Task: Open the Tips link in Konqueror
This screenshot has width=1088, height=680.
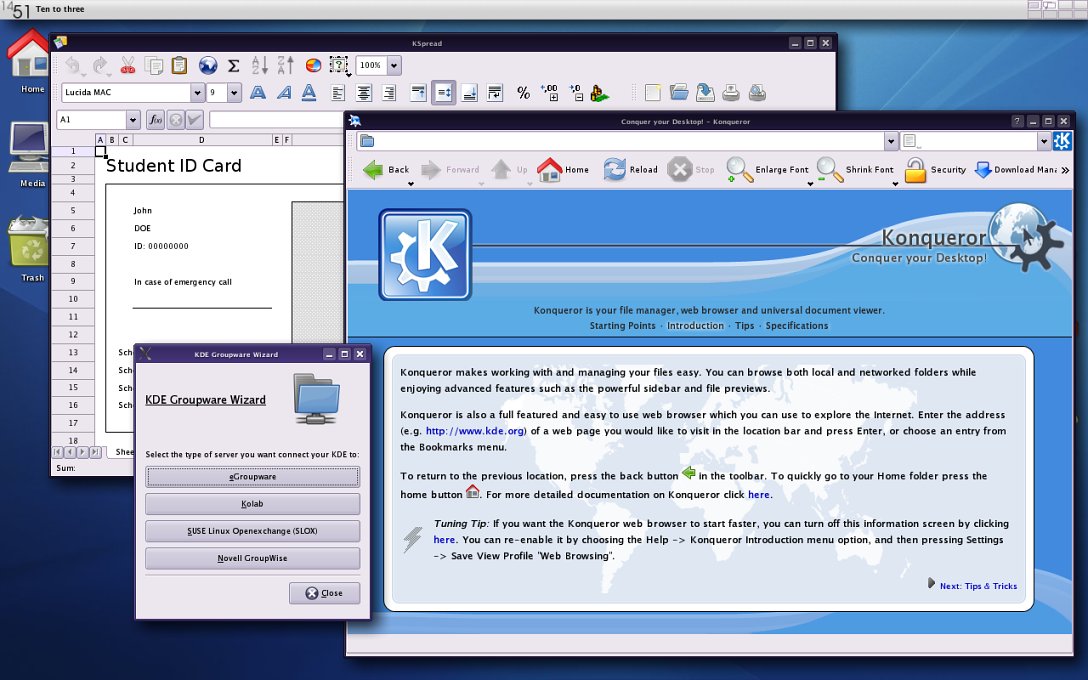Action: pyautogui.click(x=745, y=325)
